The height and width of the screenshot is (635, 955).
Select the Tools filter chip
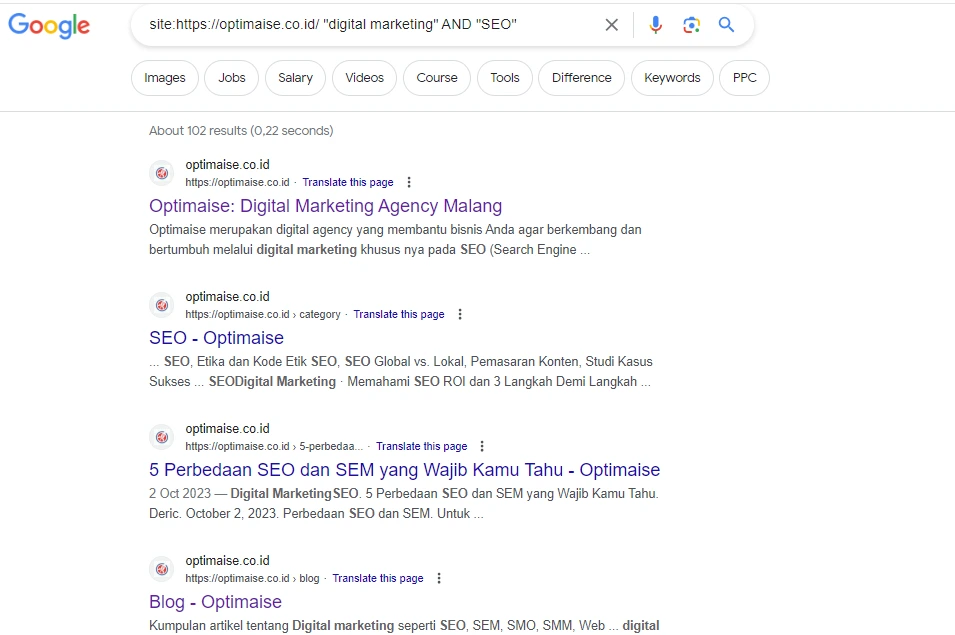coord(505,78)
